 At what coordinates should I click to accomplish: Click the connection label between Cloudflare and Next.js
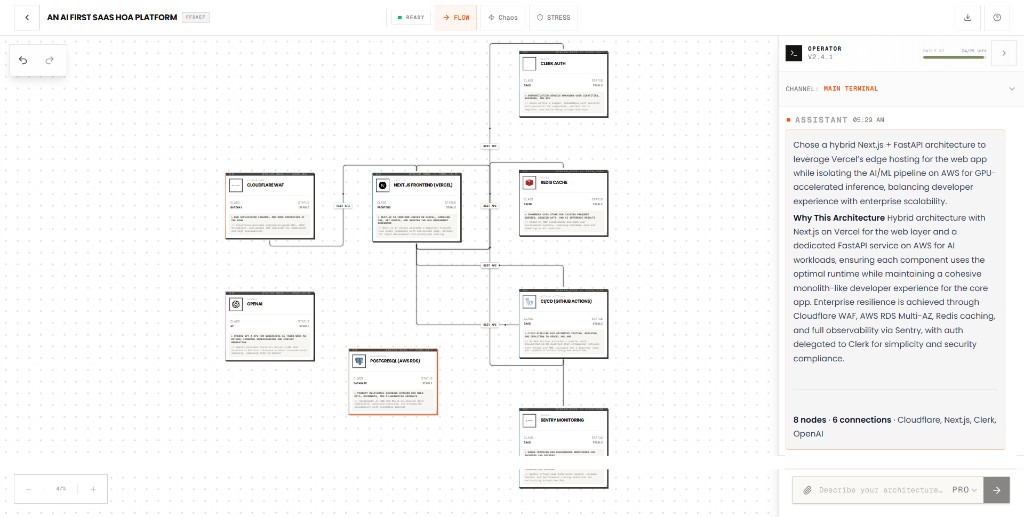344,206
